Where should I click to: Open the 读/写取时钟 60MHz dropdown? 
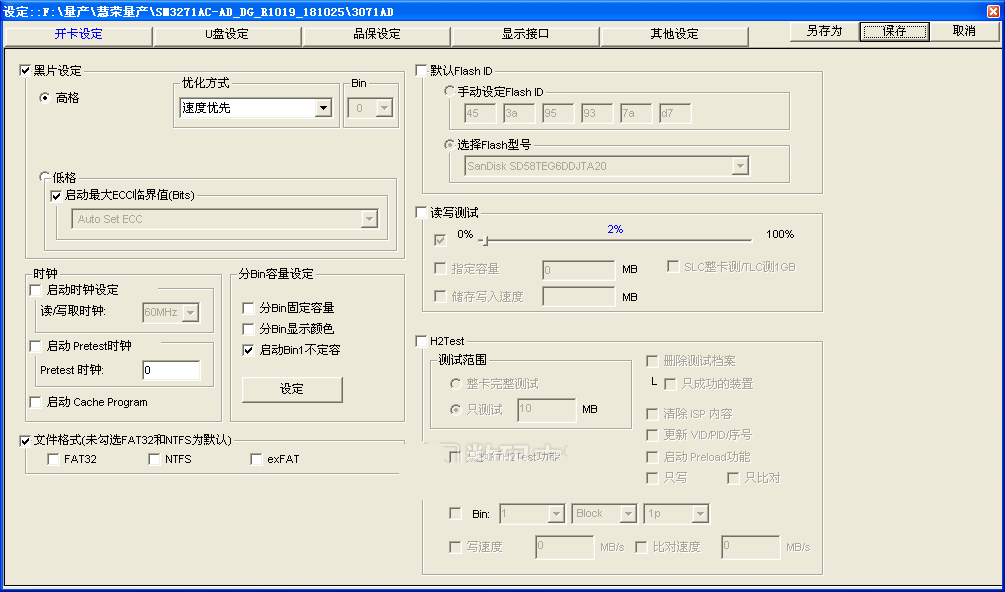[191, 313]
